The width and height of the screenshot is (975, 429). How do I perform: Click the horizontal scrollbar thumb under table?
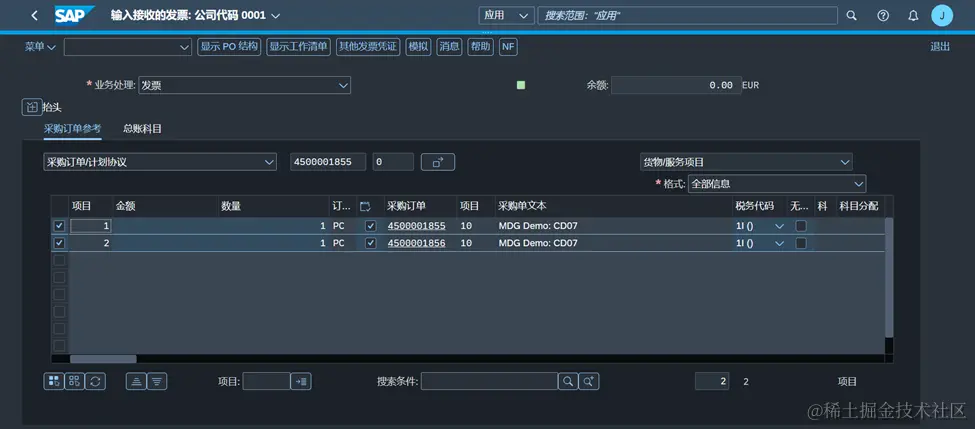pos(103,359)
